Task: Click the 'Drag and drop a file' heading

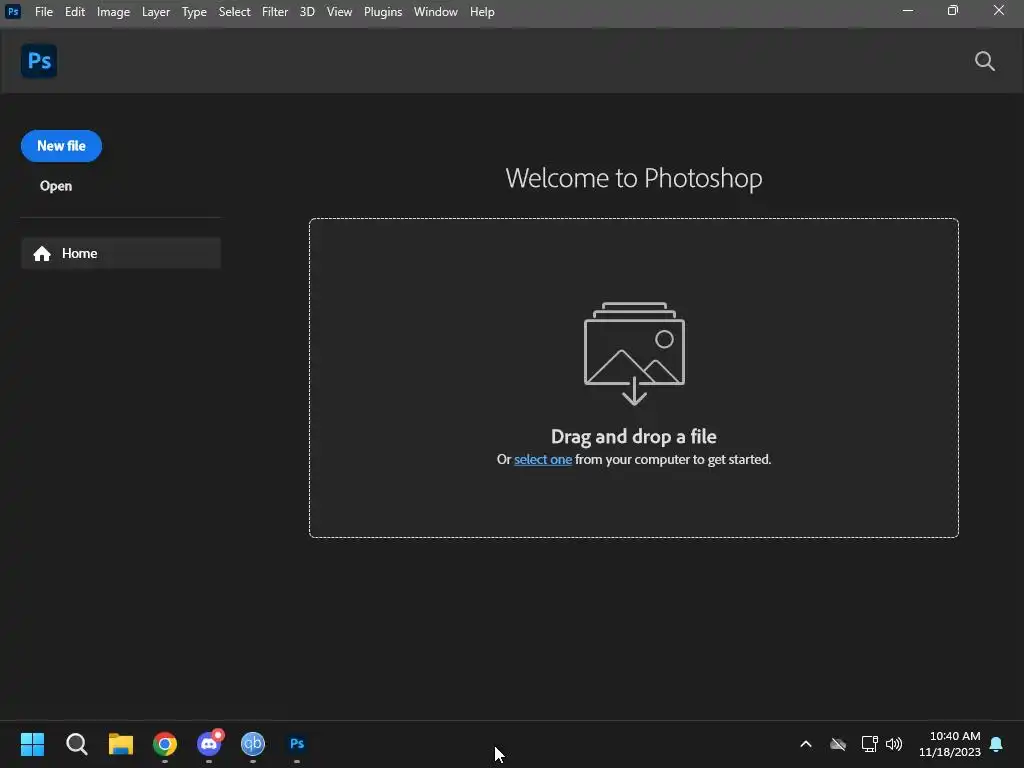Action: 633,436
